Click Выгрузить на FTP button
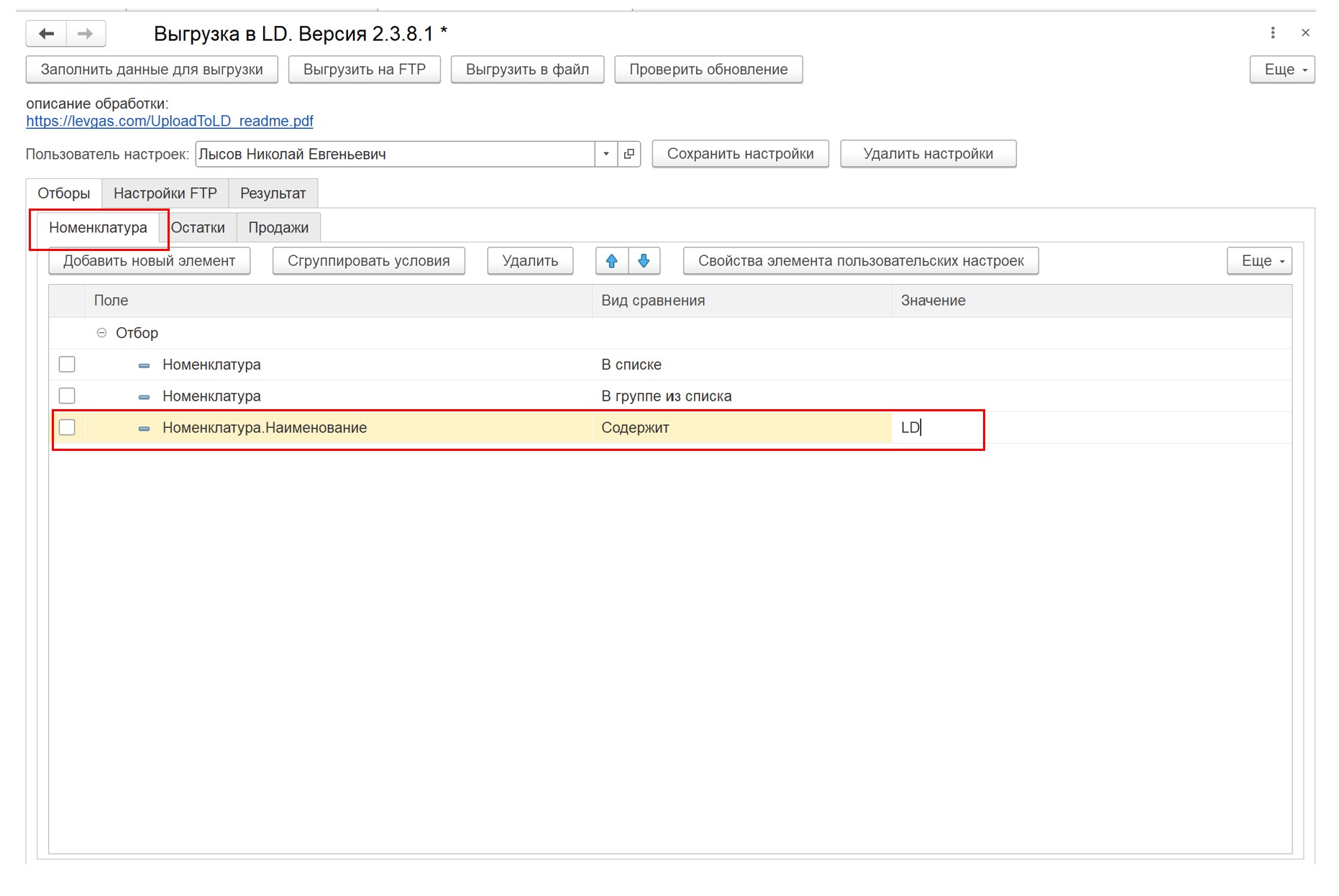This screenshot has width=1339, height=896. [x=364, y=70]
